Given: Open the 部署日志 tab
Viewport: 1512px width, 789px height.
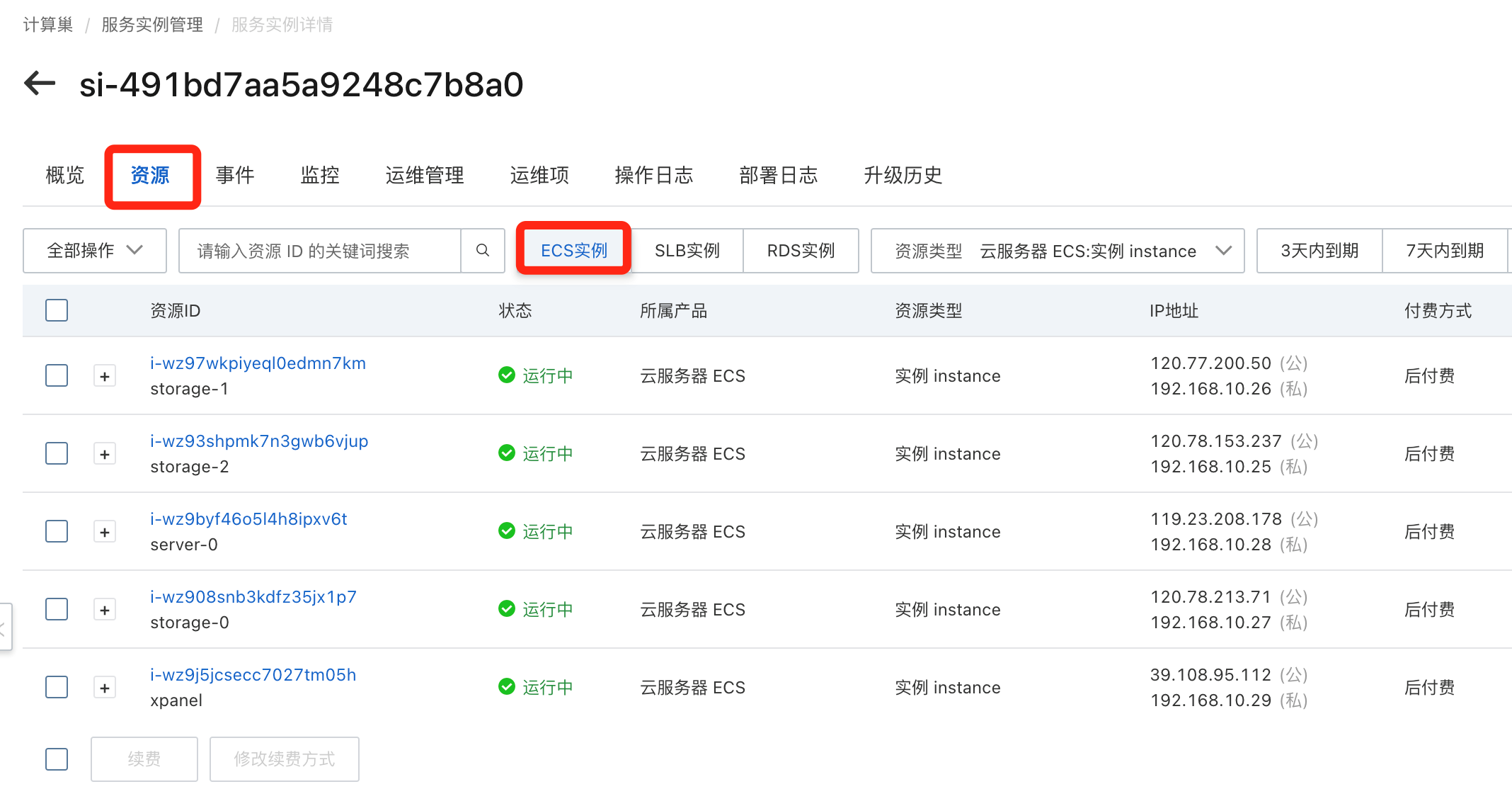Looking at the screenshot, I should pyautogui.click(x=779, y=175).
